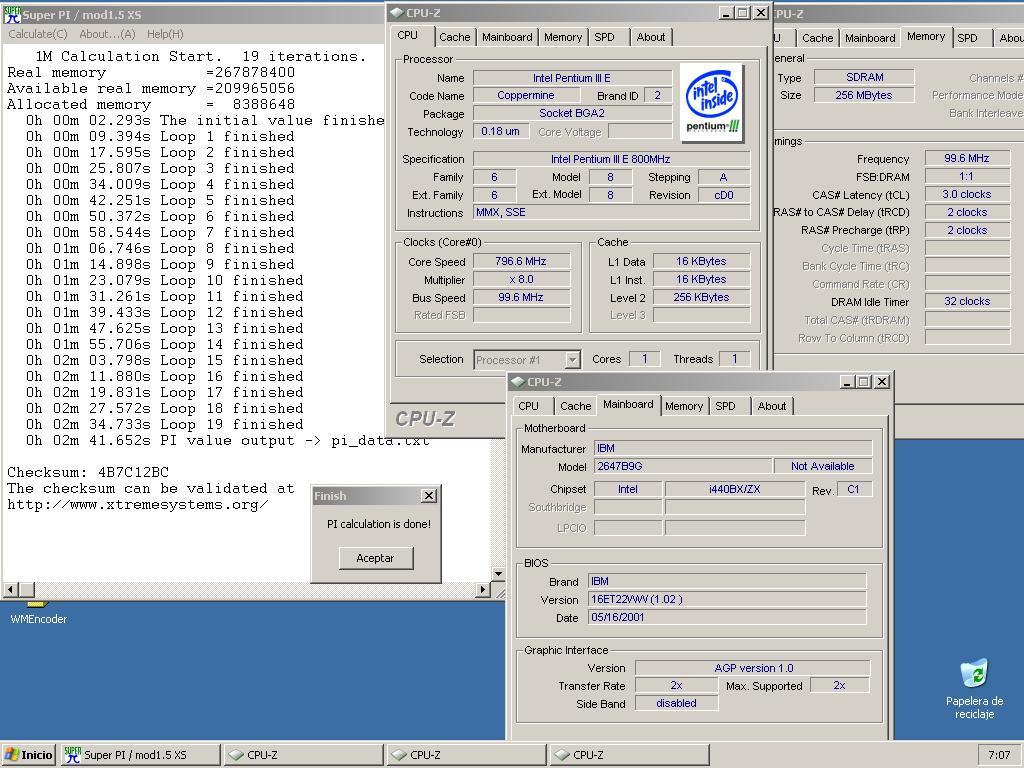Click Not Available field beside Model
Viewport: 1024px width, 768px height.
[x=822, y=466]
